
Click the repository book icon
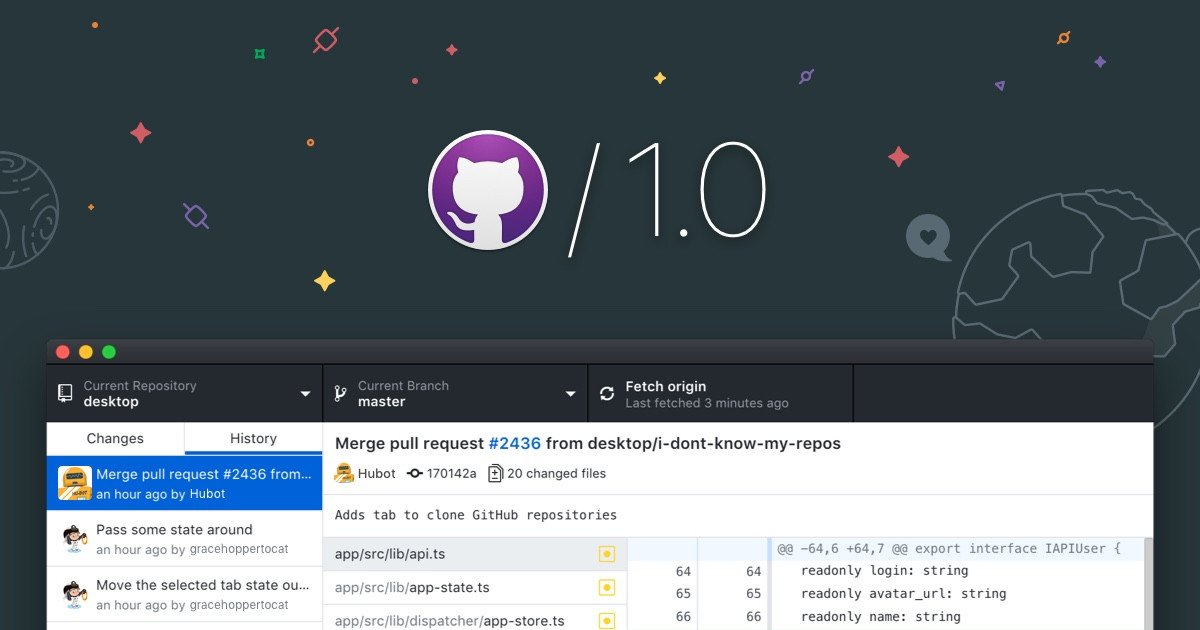[65, 393]
